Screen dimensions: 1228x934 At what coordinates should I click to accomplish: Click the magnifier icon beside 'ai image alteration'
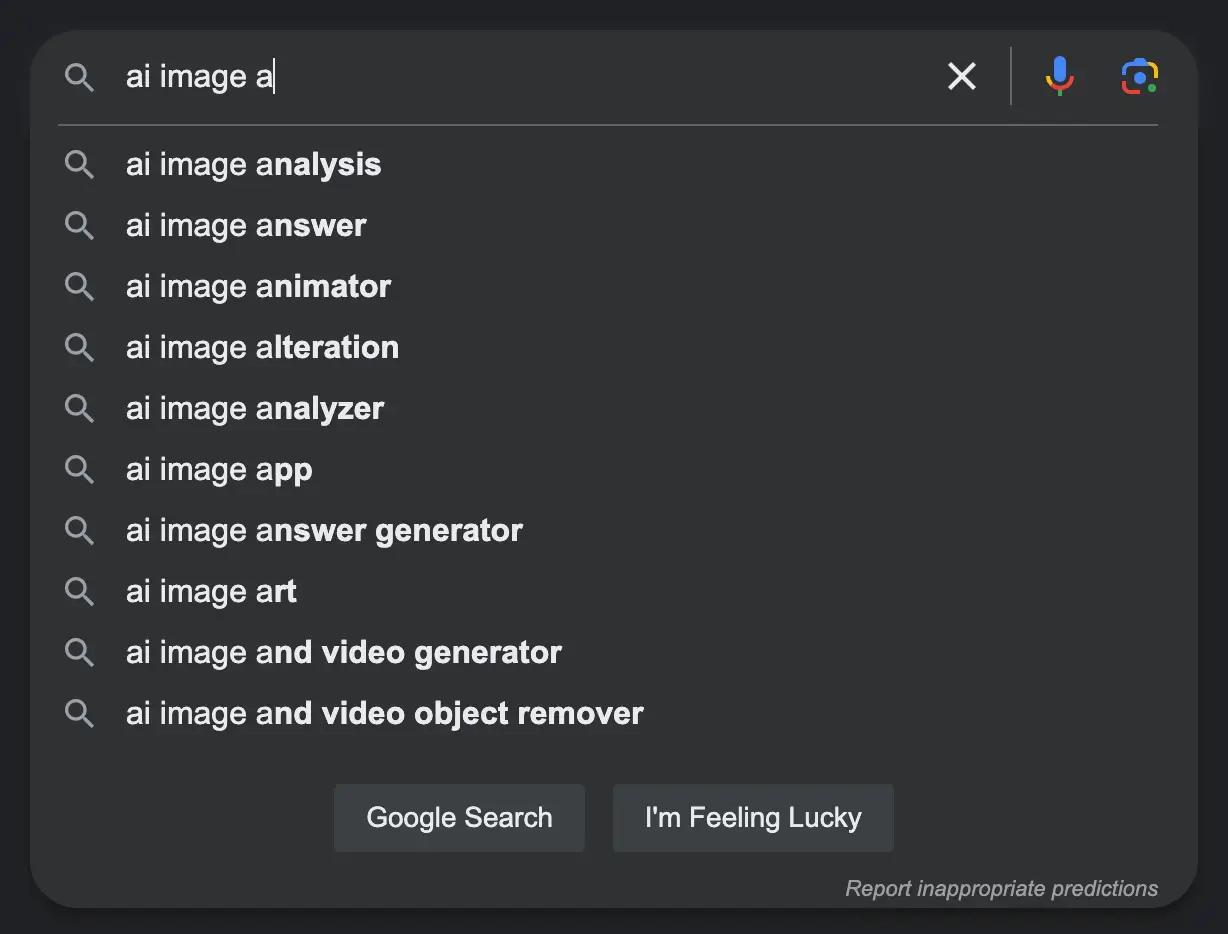pos(79,348)
